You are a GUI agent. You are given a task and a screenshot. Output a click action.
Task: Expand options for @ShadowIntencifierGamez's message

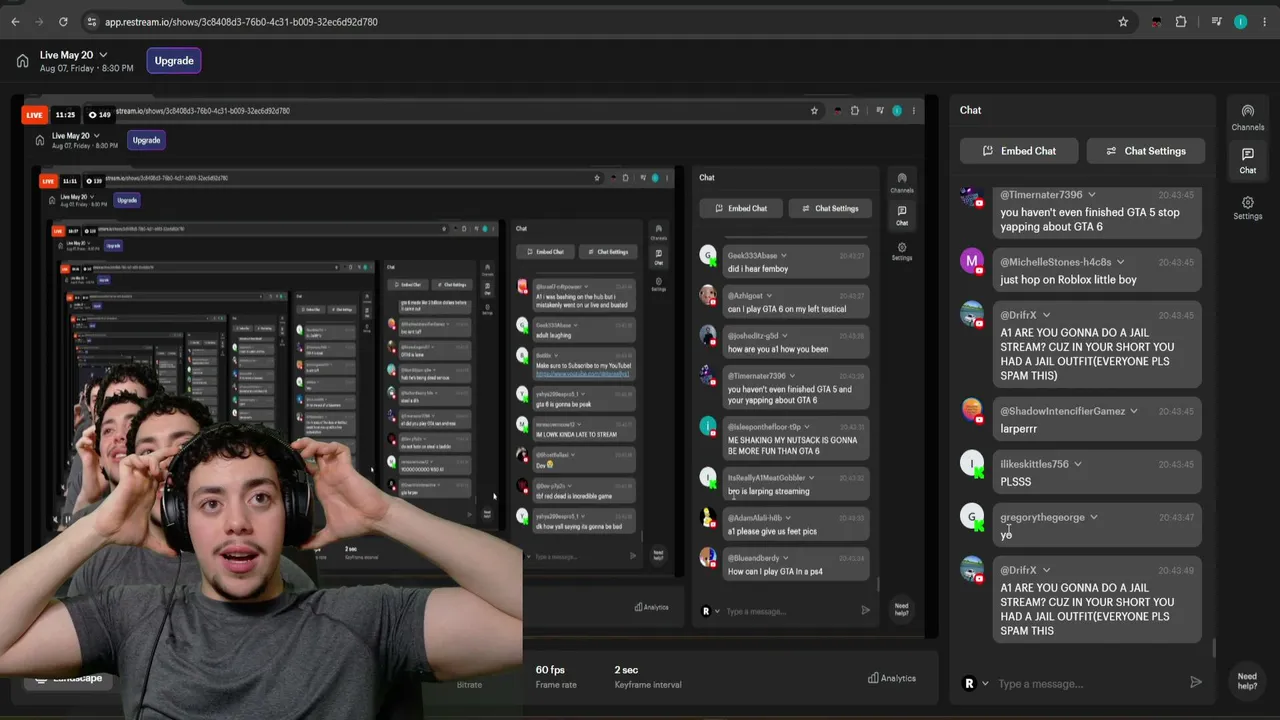coord(1134,411)
